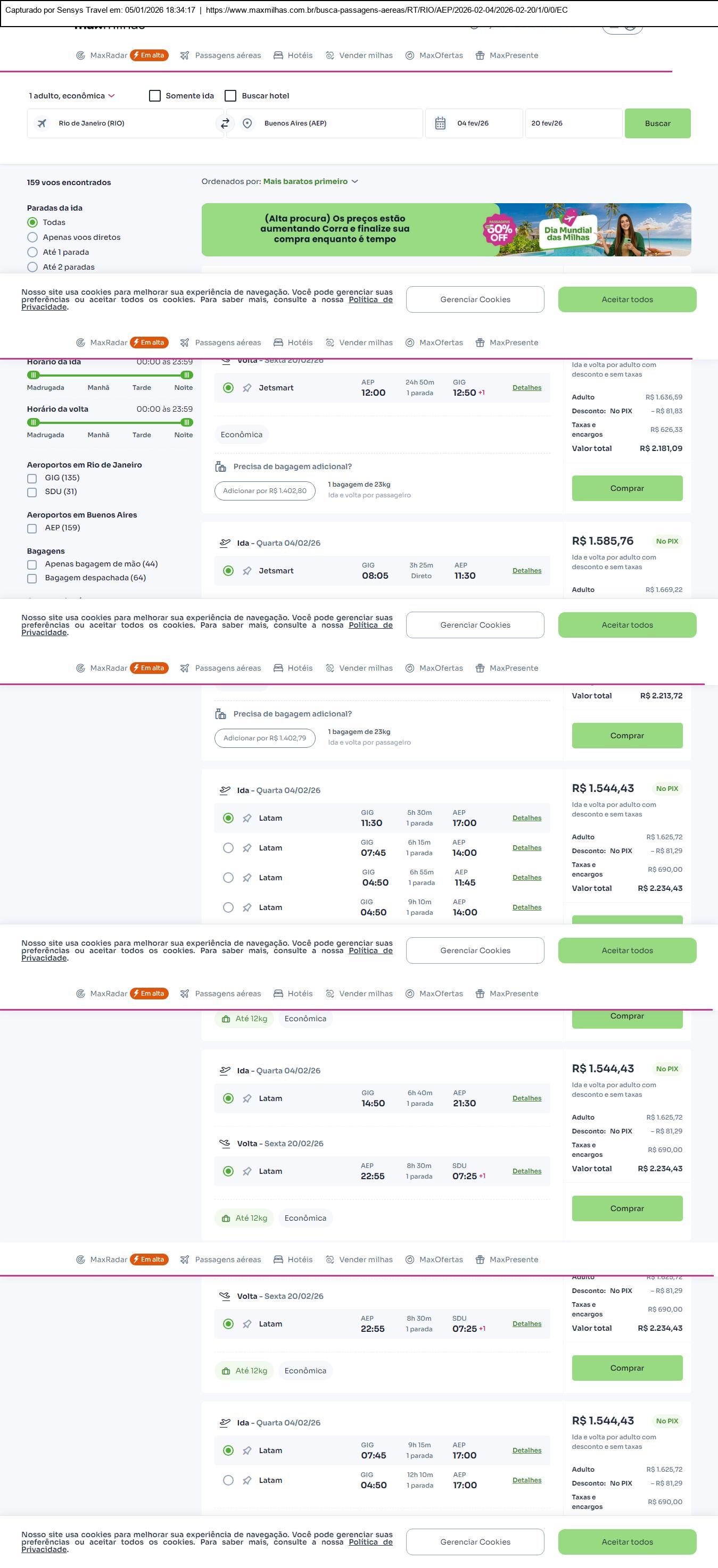This screenshot has height=1568, width=718.
Task: Filter by SDU (31) airport
Action: click(32, 492)
